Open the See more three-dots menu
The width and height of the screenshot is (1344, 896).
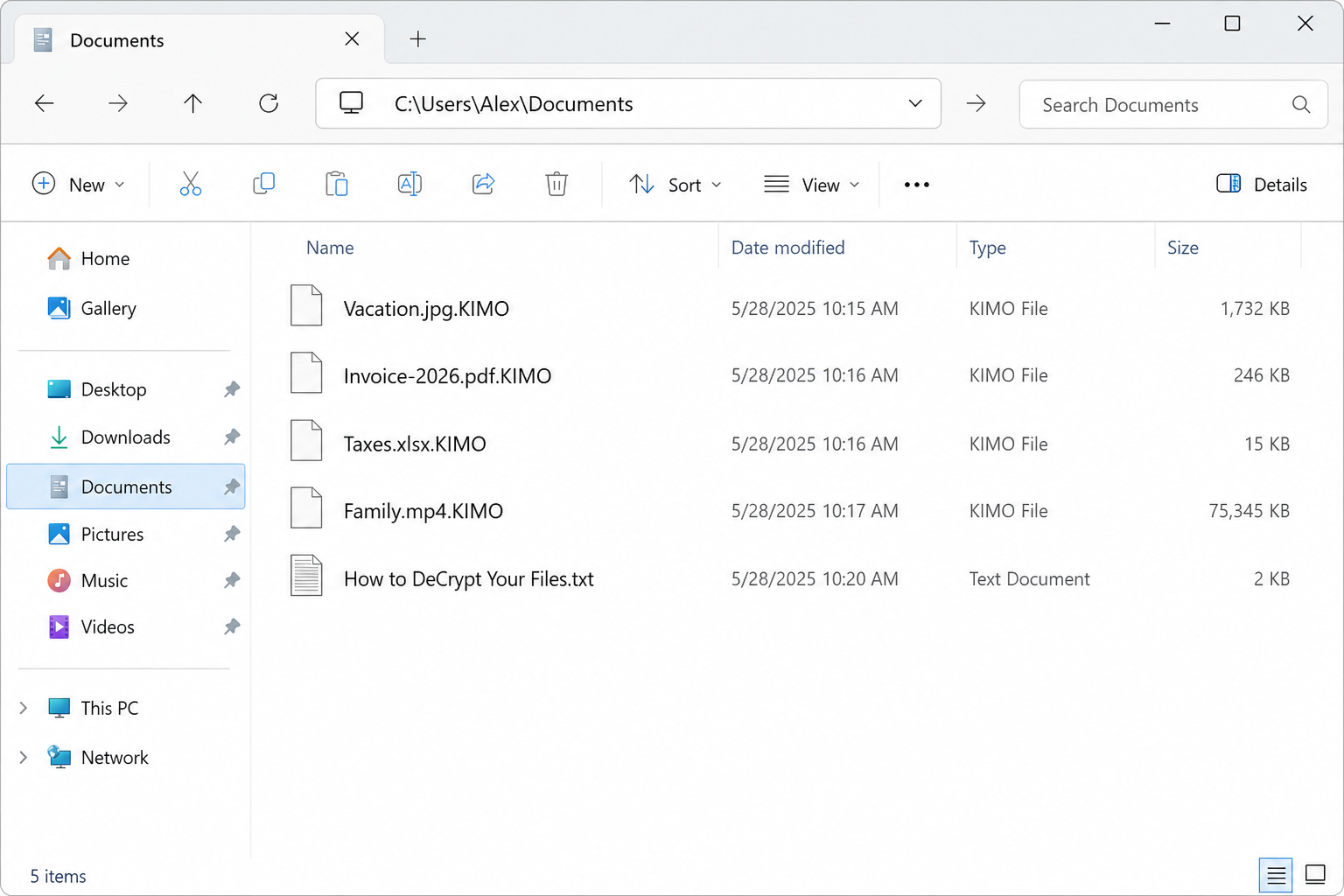[x=916, y=185]
